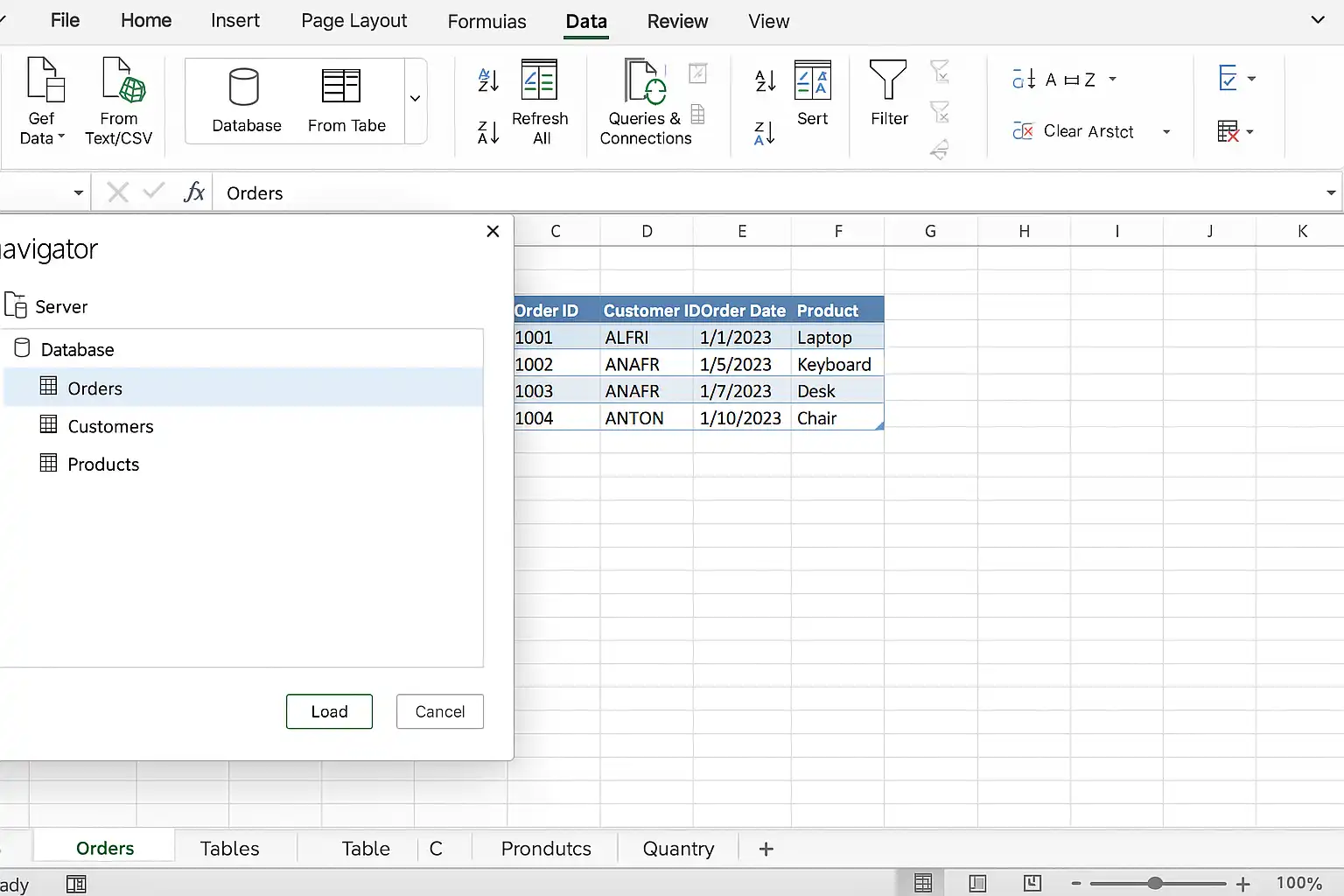Switch to Page Layout view icon in status bar
Screen dimensions: 1344x896
977,883
